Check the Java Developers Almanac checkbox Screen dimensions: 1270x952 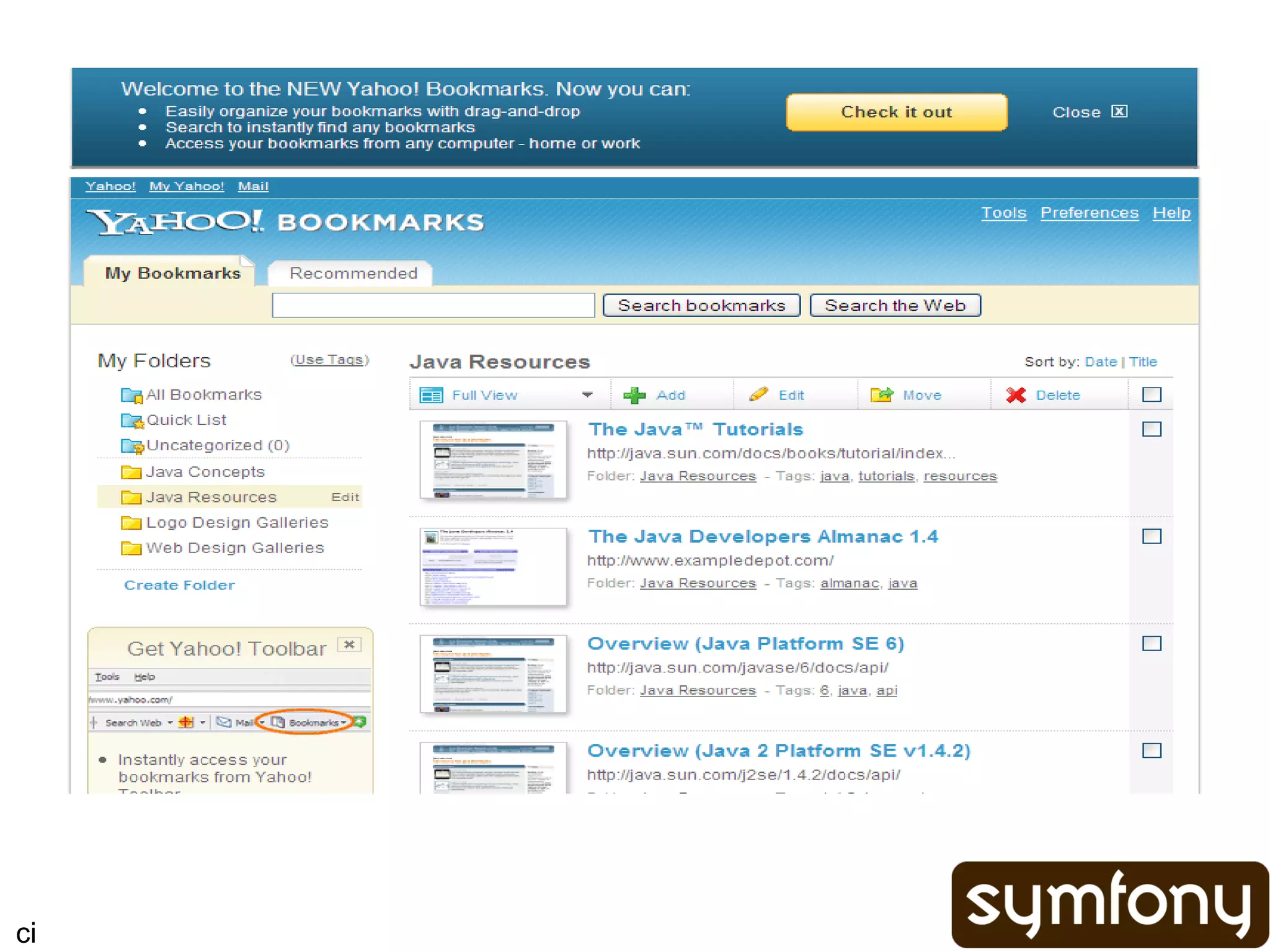pos(1151,536)
